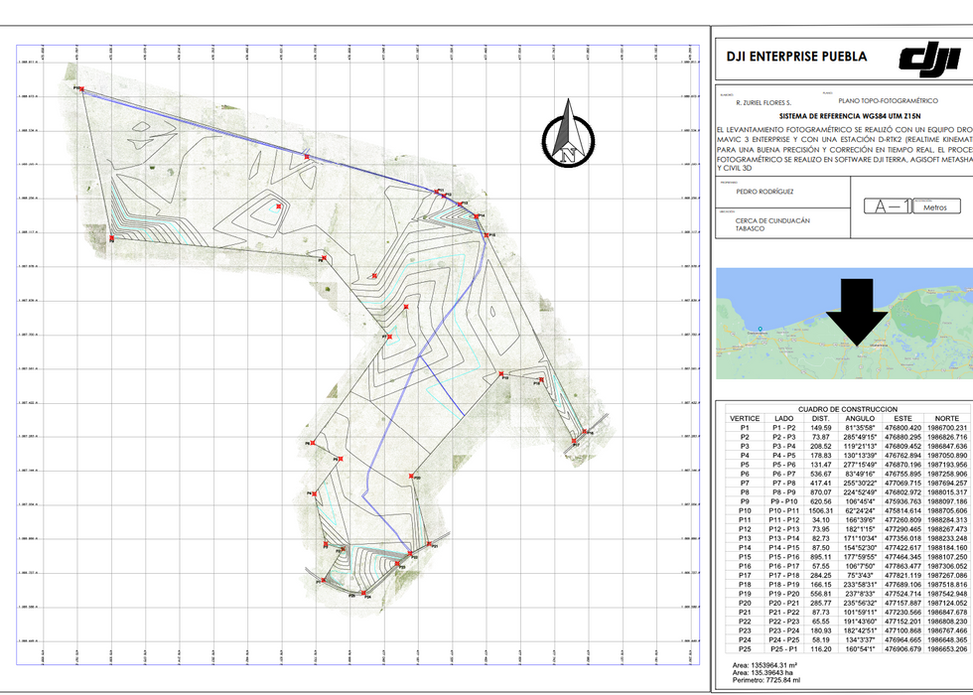Click the angle value 285°49'15"
Screen dimensions: 973x695
click(x=859, y=437)
